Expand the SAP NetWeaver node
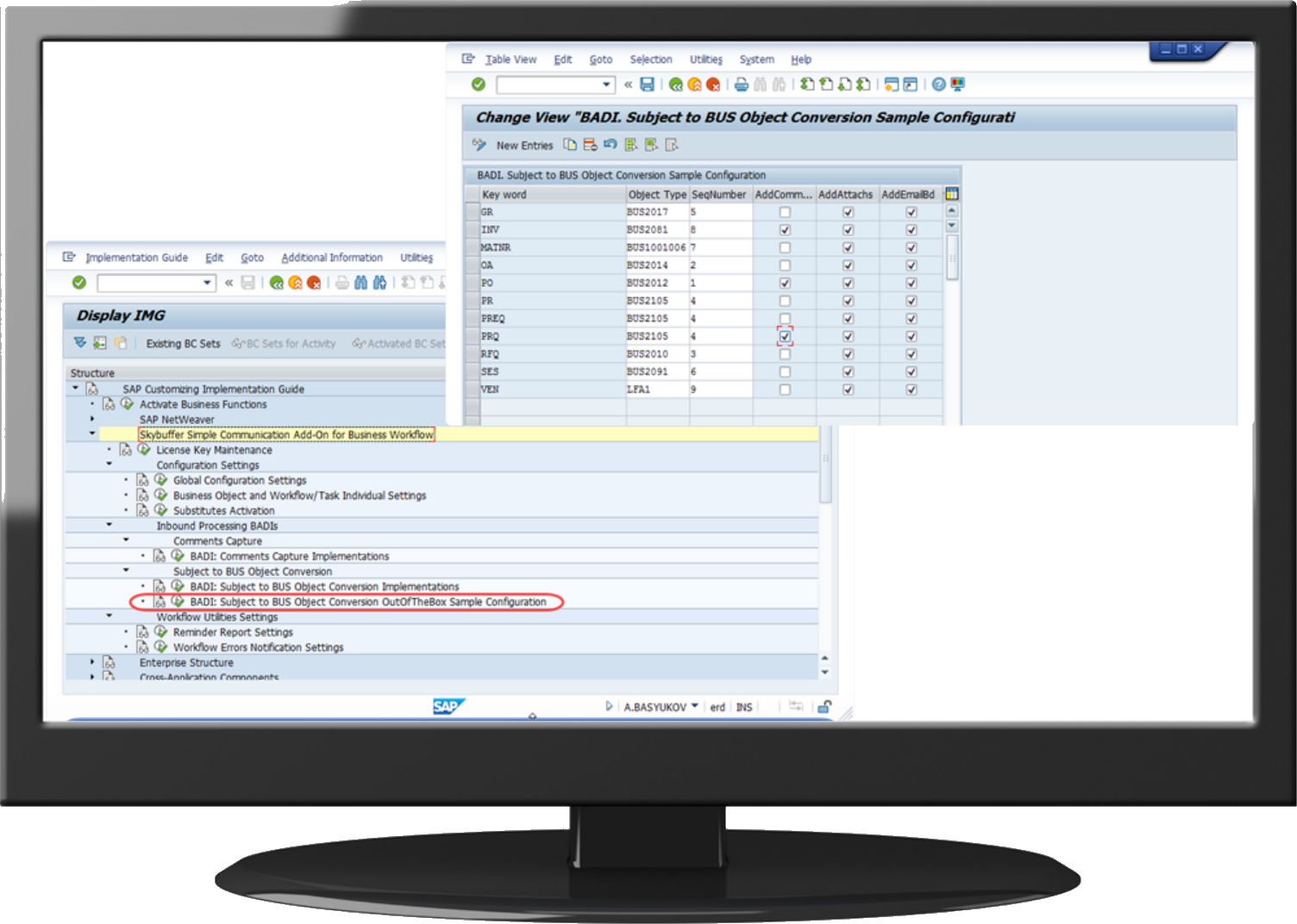The image size is (1297, 924). tap(92, 419)
